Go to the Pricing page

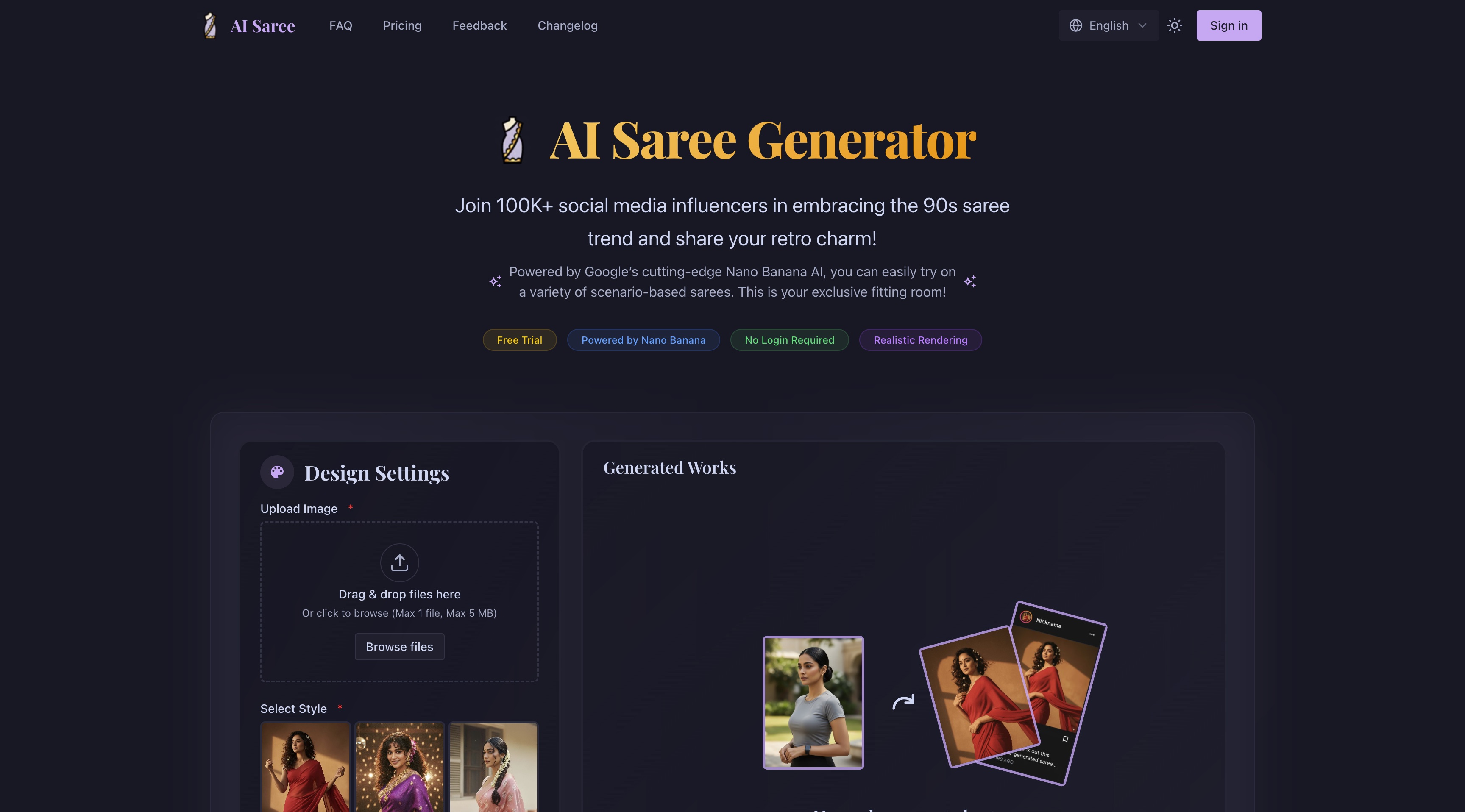pyautogui.click(x=402, y=25)
